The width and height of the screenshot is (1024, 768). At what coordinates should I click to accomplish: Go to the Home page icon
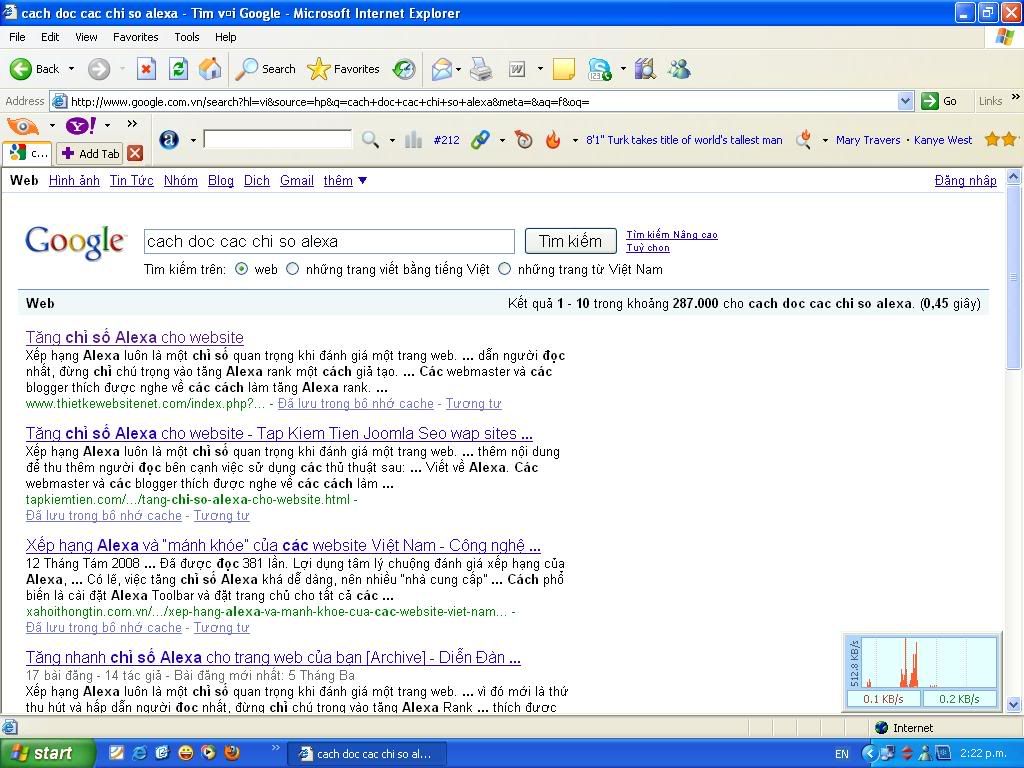click(x=210, y=69)
